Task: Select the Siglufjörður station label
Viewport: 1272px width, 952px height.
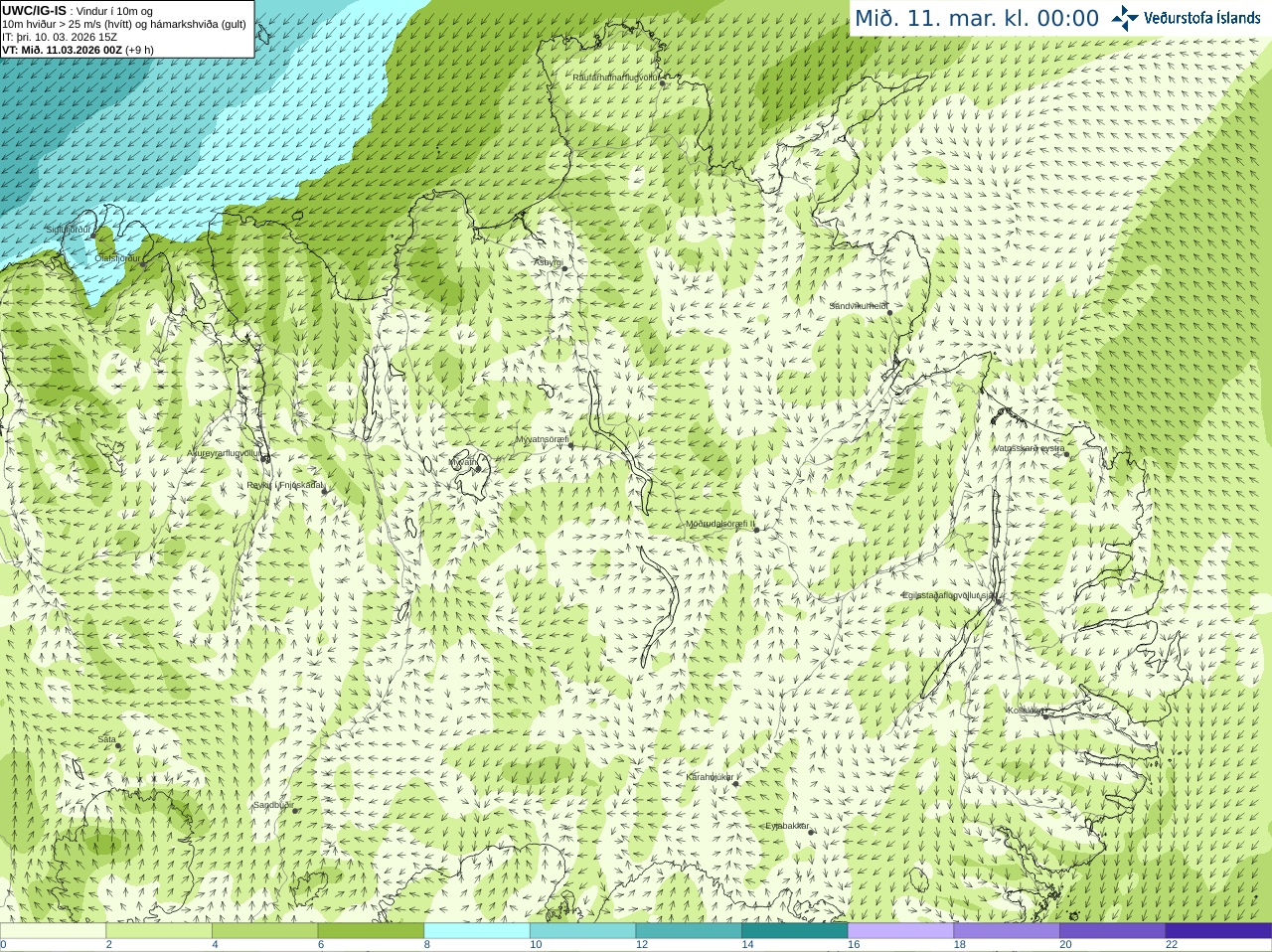Action: point(69,230)
